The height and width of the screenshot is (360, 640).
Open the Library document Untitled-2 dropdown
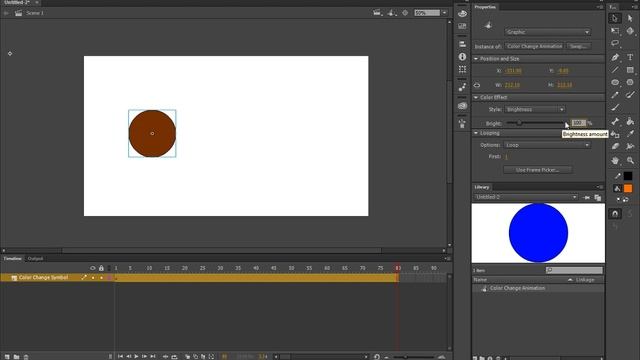[x=526, y=197]
